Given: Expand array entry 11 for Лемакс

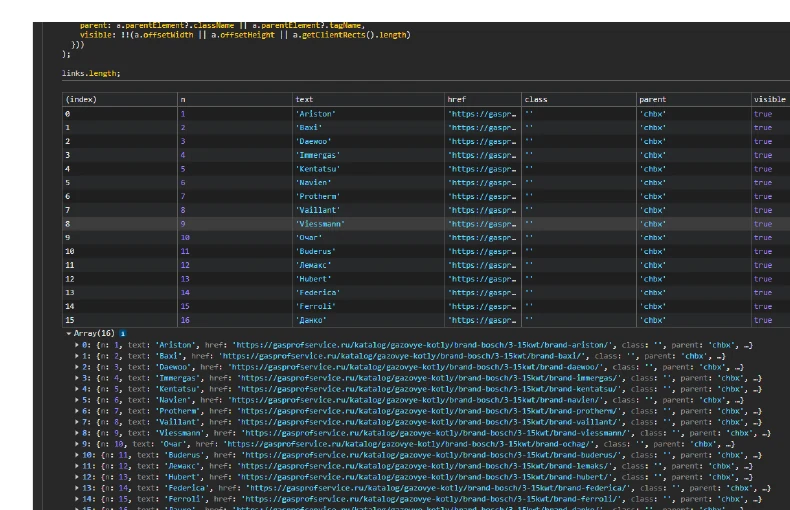Looking at the screenshot, I should (77, 466).
